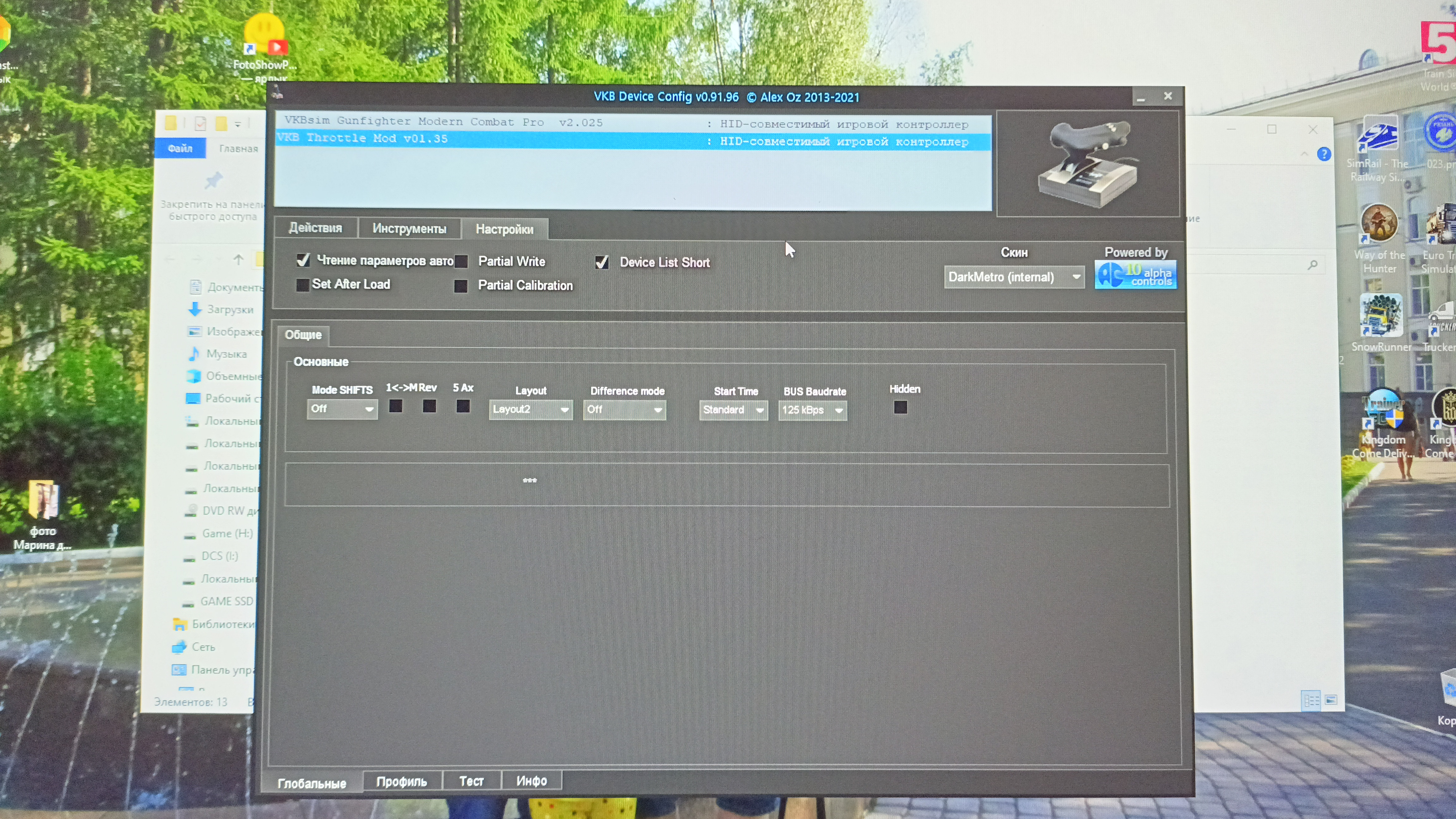Enable Set After Load checkbox
The width and height of the screenshot is (1456, 819).
302,285
